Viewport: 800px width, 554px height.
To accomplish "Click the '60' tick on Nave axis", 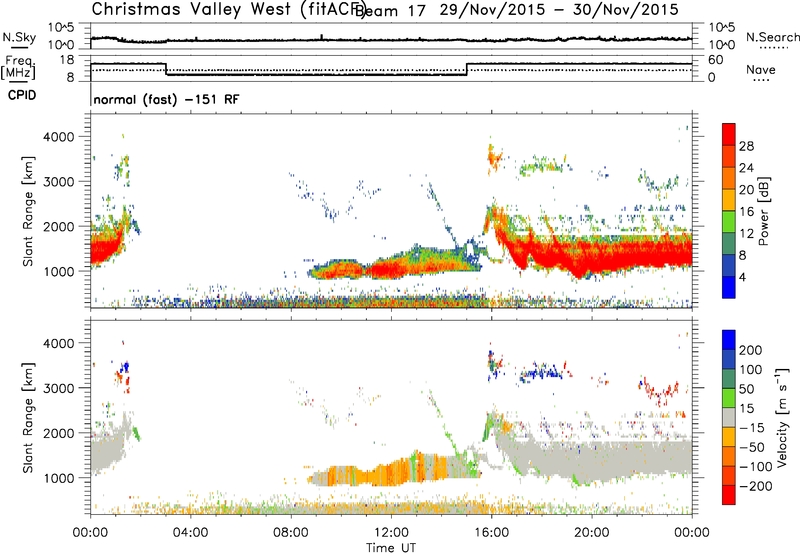I will pyautogui.click(x=716, y=60).
